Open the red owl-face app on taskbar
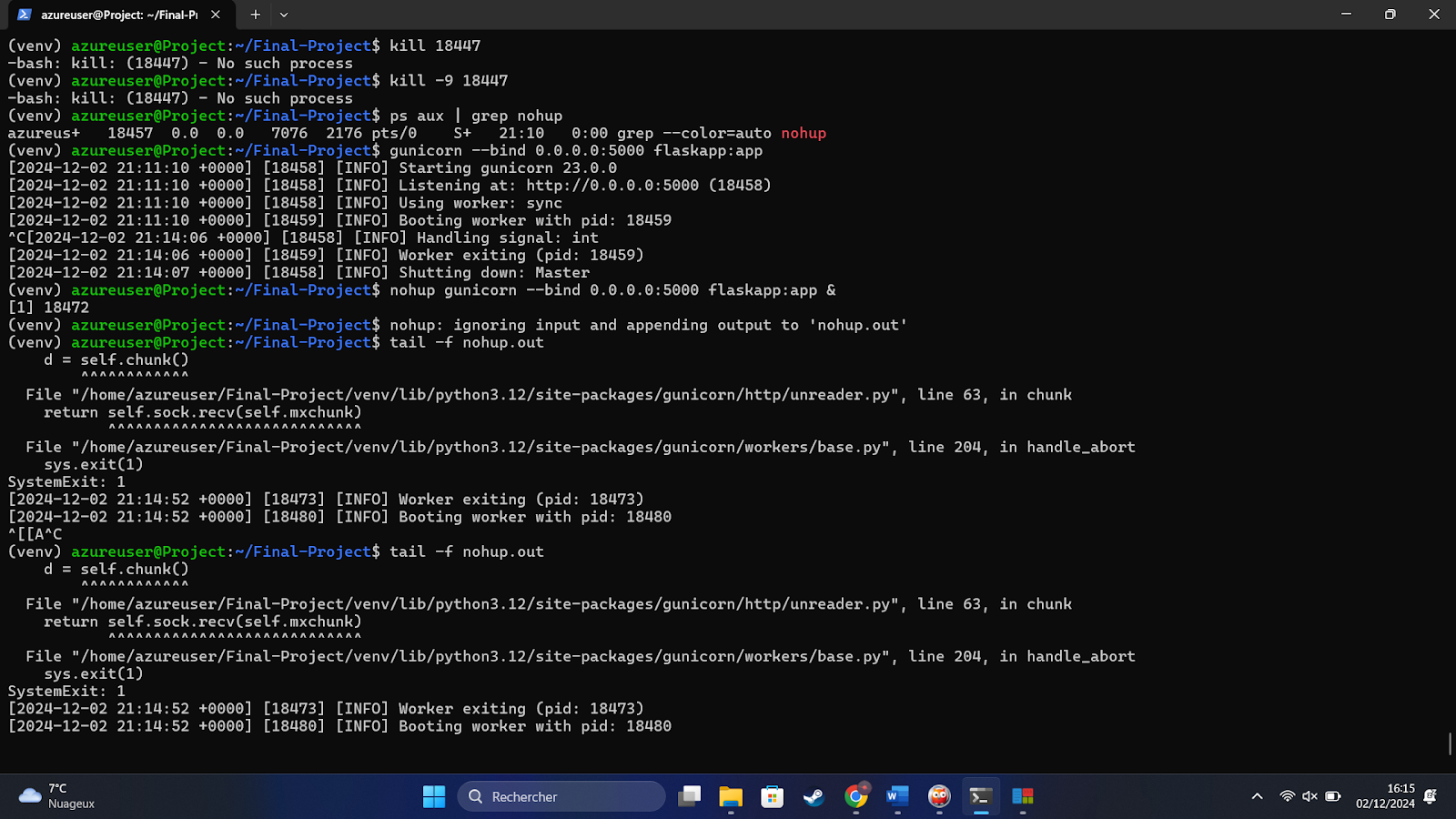 pyautogui.click(x=939, y=796)
